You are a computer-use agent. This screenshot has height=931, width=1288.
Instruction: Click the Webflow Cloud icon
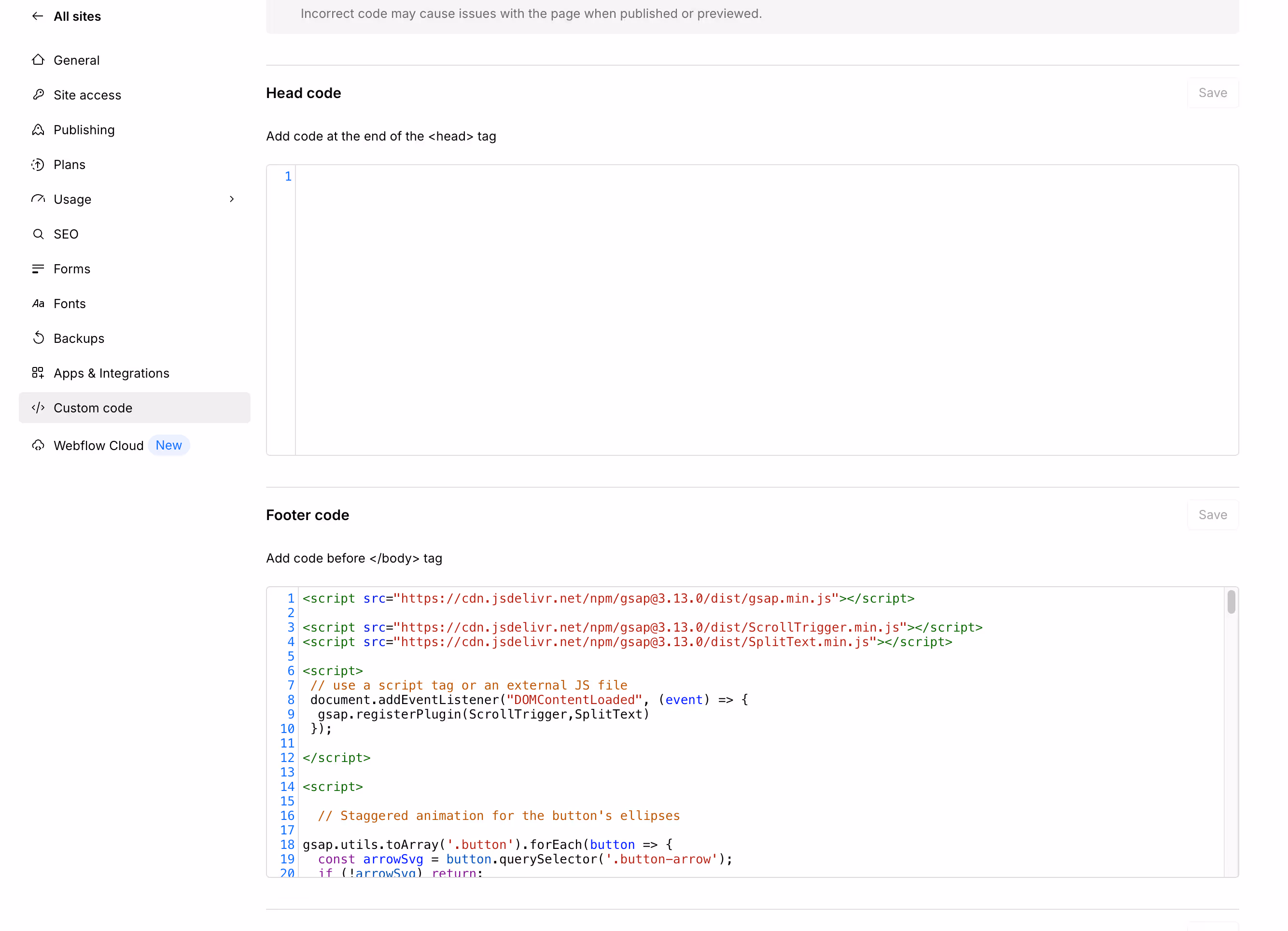click(x=38, y=445)
